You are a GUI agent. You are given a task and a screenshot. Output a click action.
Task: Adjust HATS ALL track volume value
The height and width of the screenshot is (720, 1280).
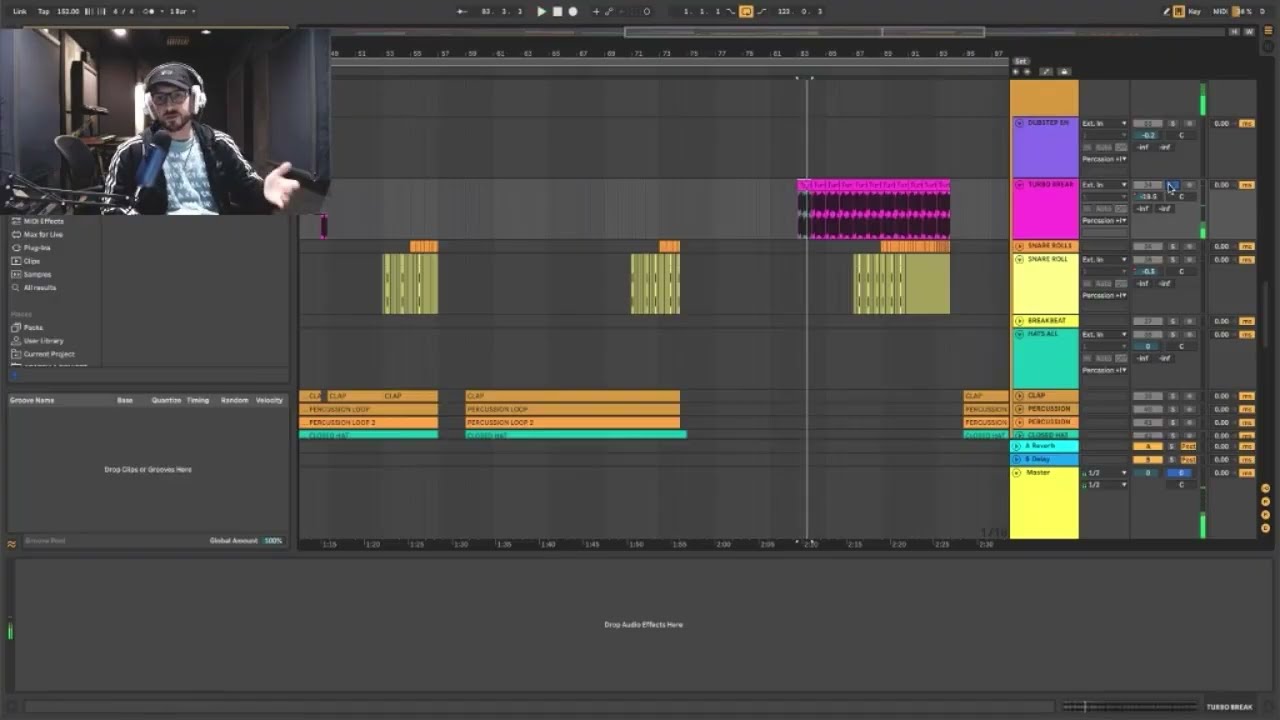coord(1148,346)
